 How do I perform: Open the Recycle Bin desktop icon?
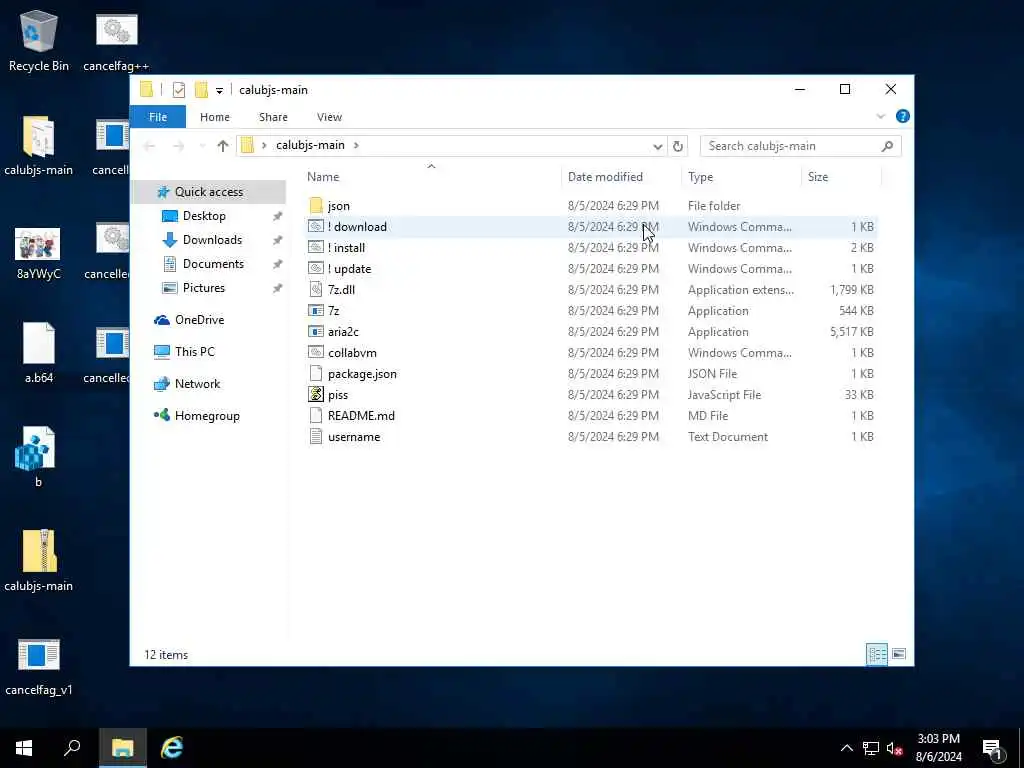[39, 40]
